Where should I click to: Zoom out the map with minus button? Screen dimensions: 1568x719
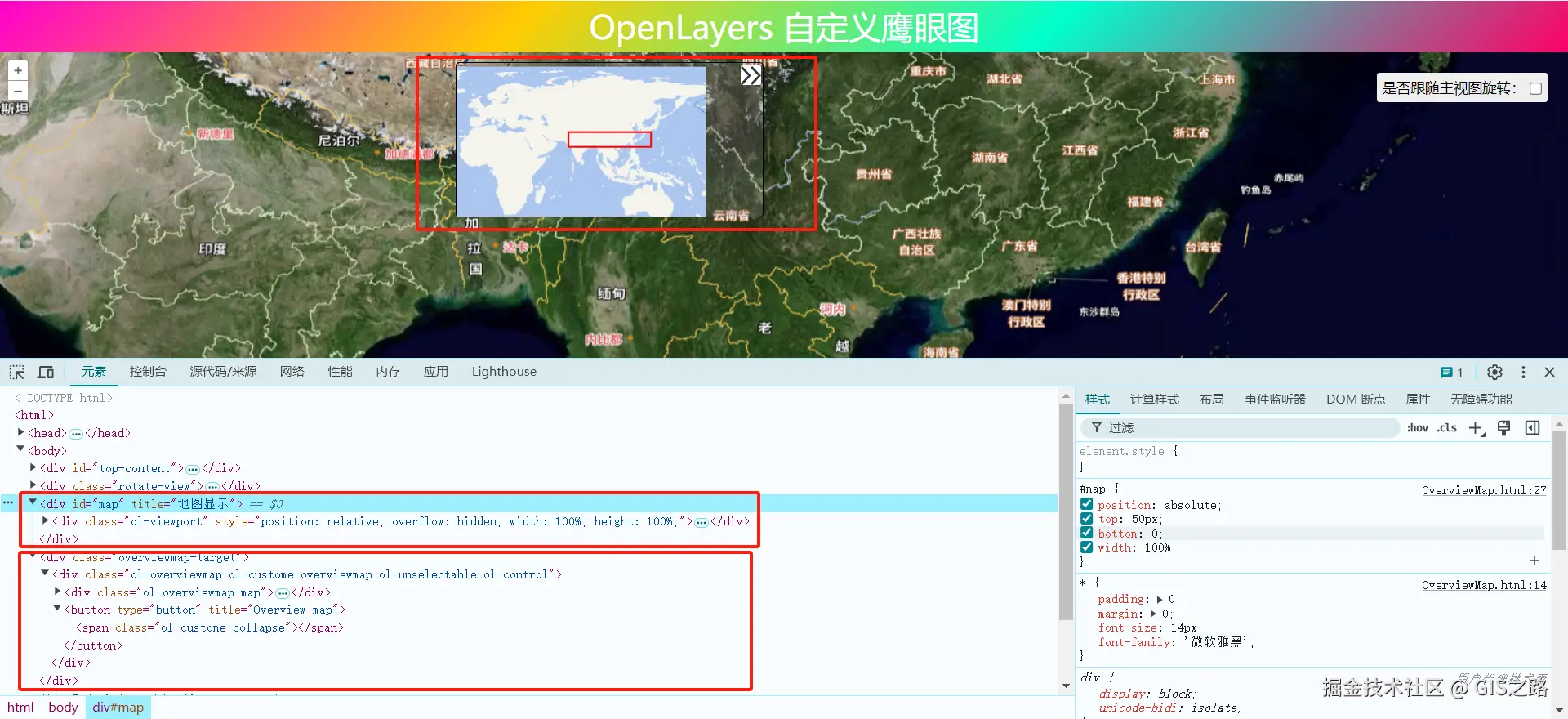tap(18, 91)
